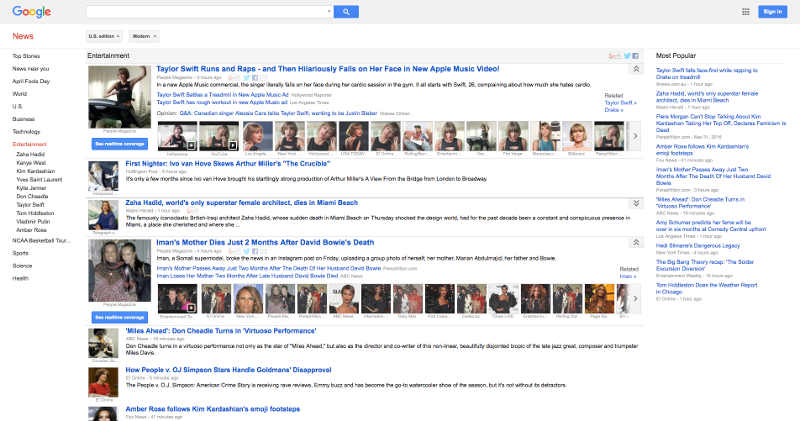The width and height of the screenshot is (800, 421).
Task: Open the Science section
Action: point(22,266)
